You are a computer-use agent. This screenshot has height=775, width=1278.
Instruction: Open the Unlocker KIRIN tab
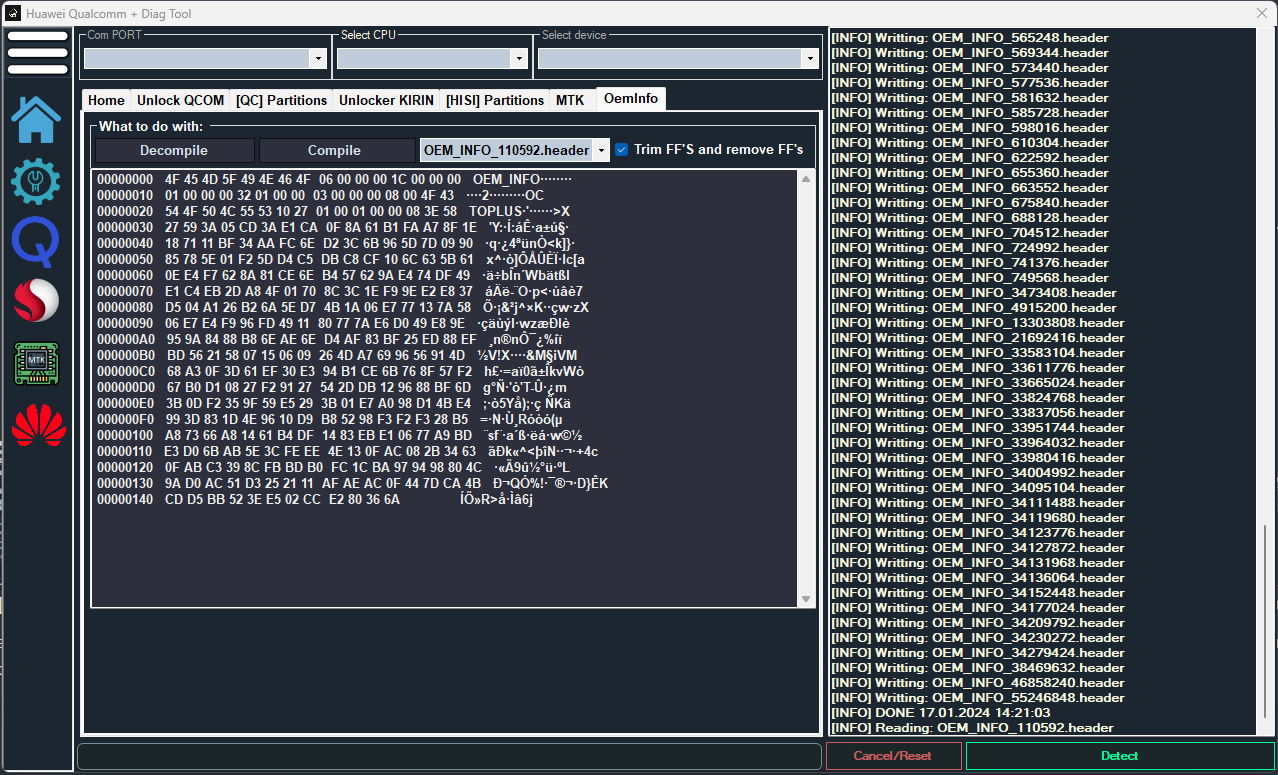(386, 100)
